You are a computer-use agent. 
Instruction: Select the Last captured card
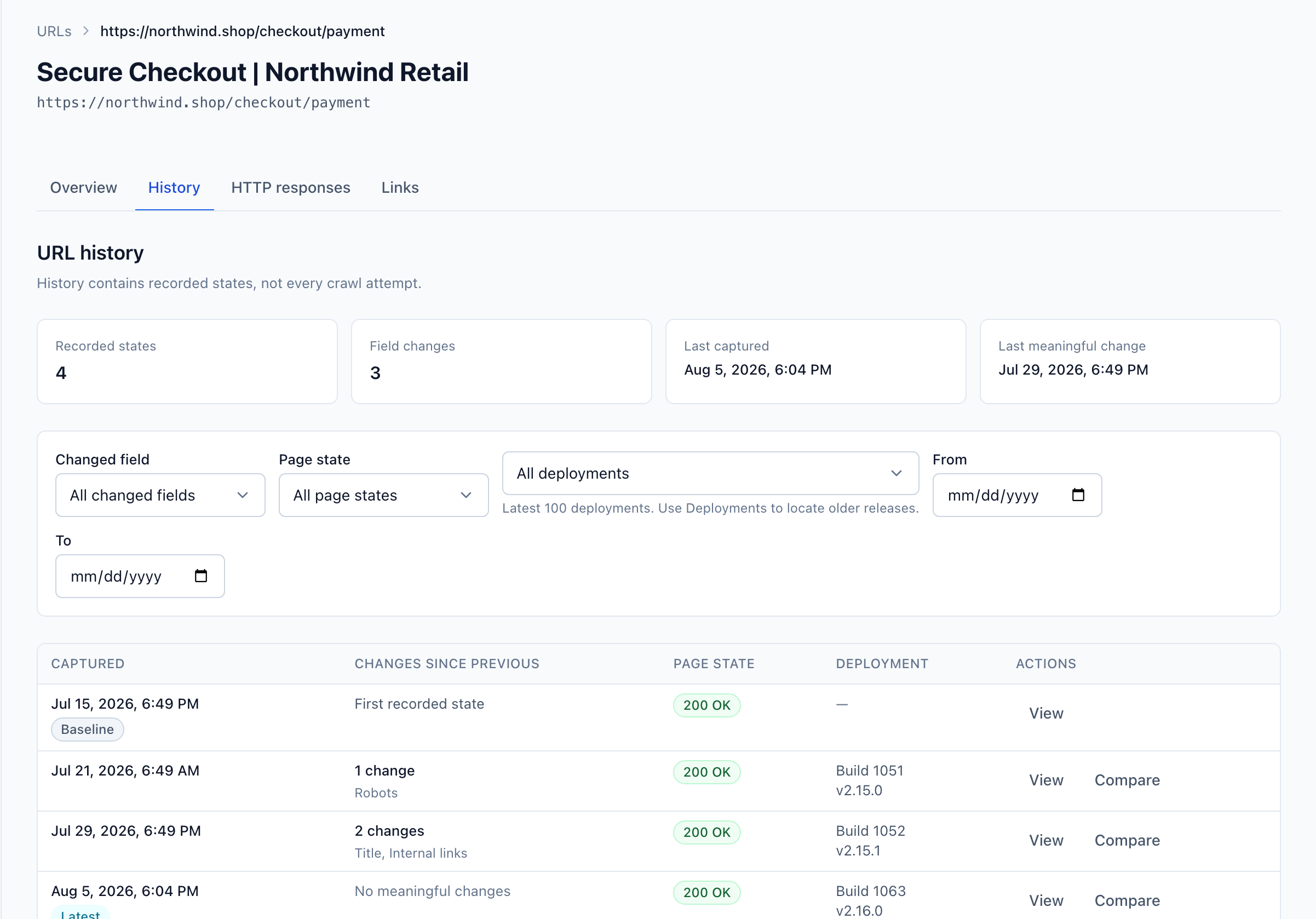pyautogui.click(x=815, y=361)
